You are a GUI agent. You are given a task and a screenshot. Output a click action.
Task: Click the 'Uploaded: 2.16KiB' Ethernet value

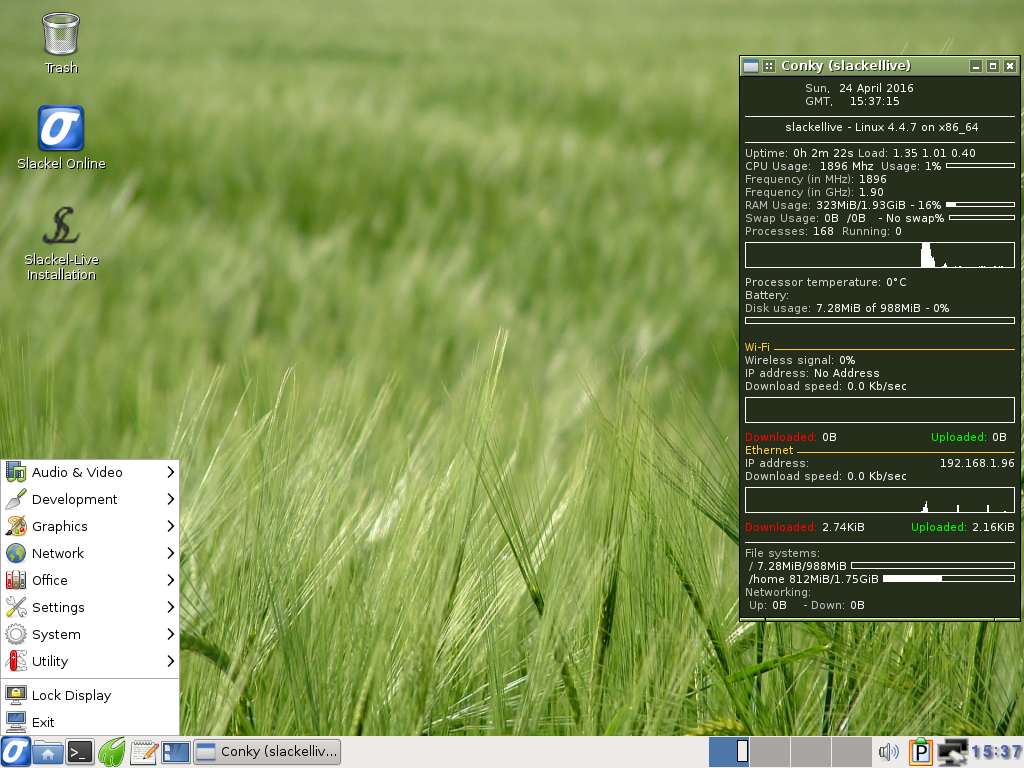coord(963,527)
